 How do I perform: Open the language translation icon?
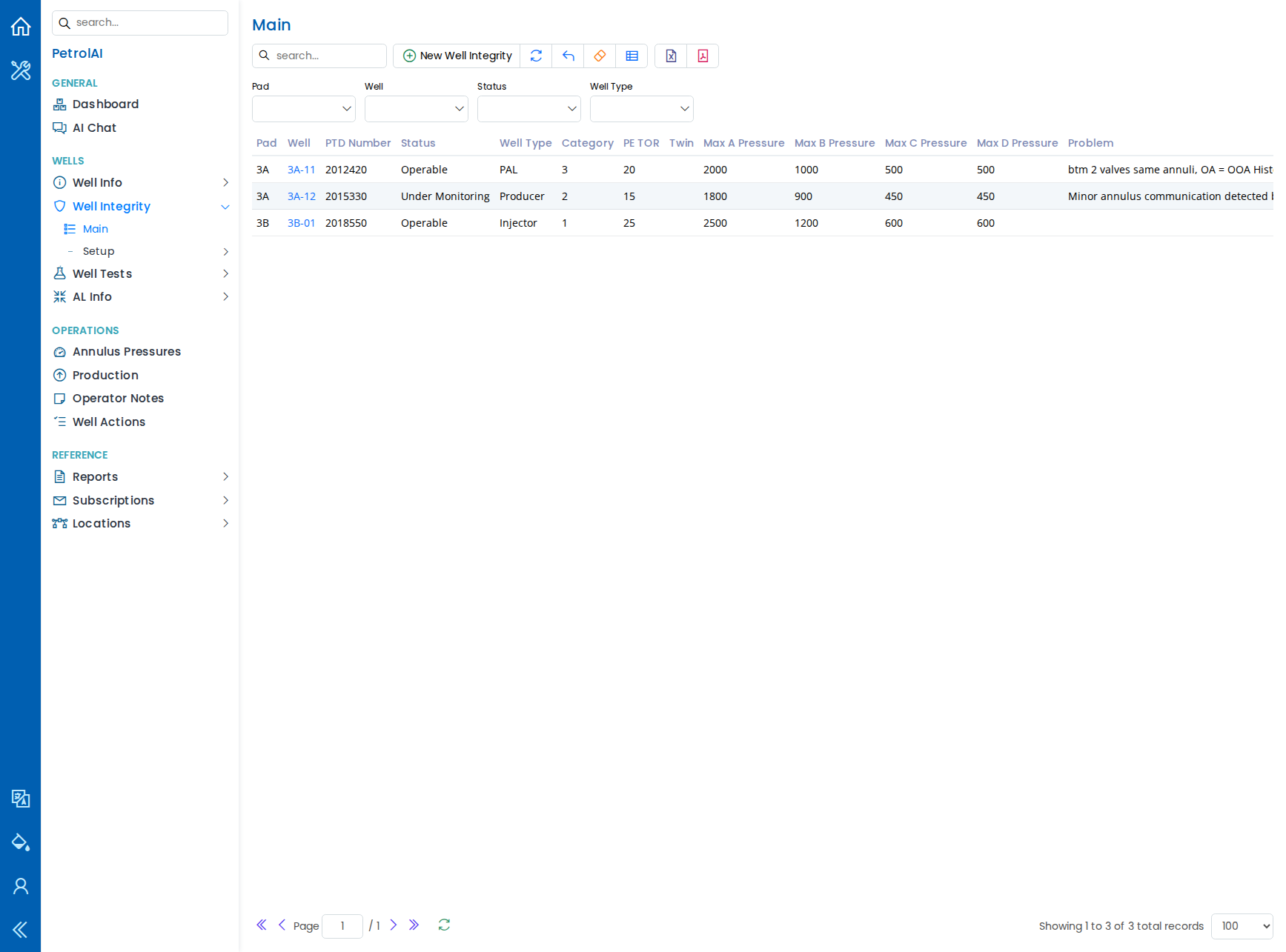(21, 799)
